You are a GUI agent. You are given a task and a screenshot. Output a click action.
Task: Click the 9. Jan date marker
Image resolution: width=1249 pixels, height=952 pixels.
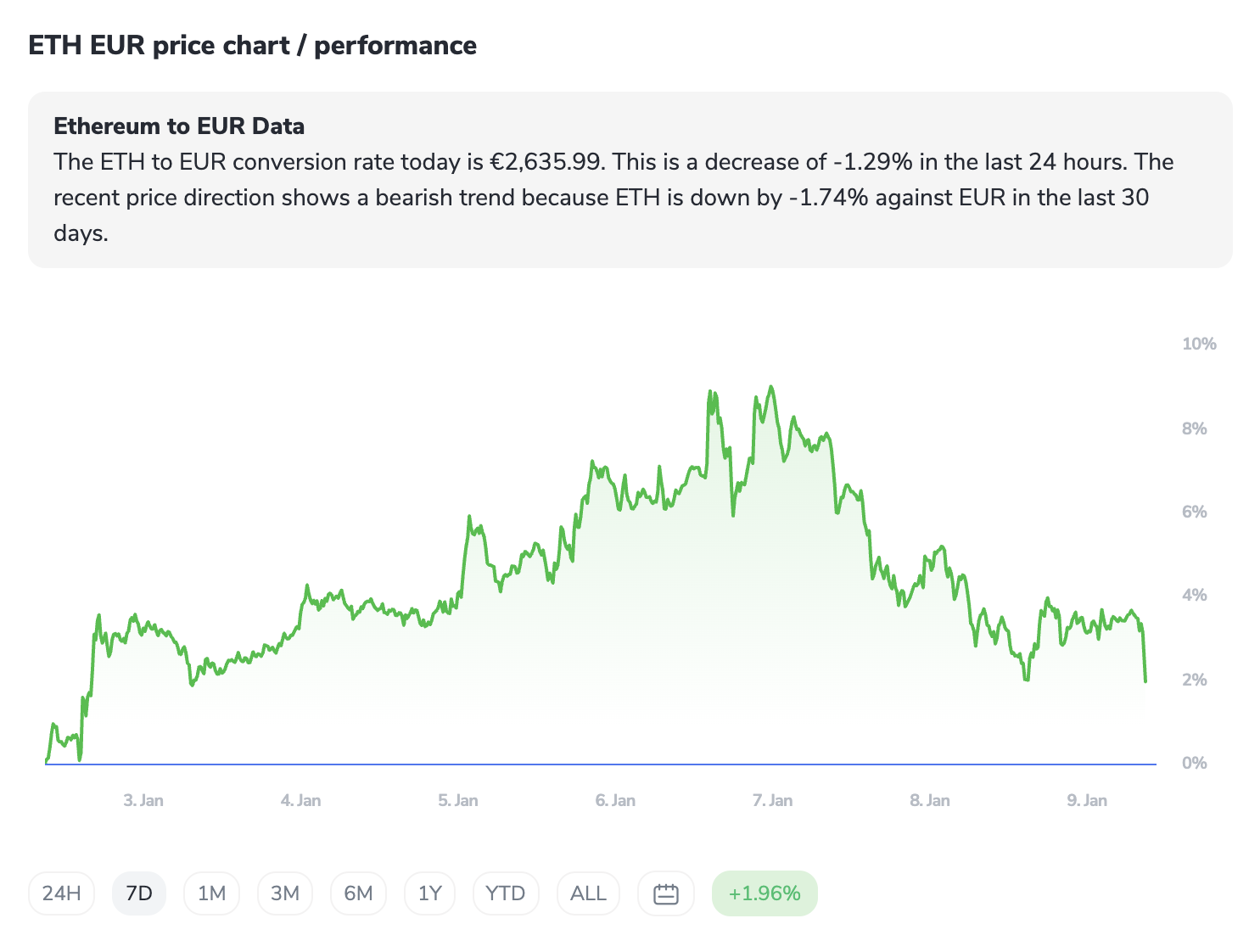[x=1087, y=800]
